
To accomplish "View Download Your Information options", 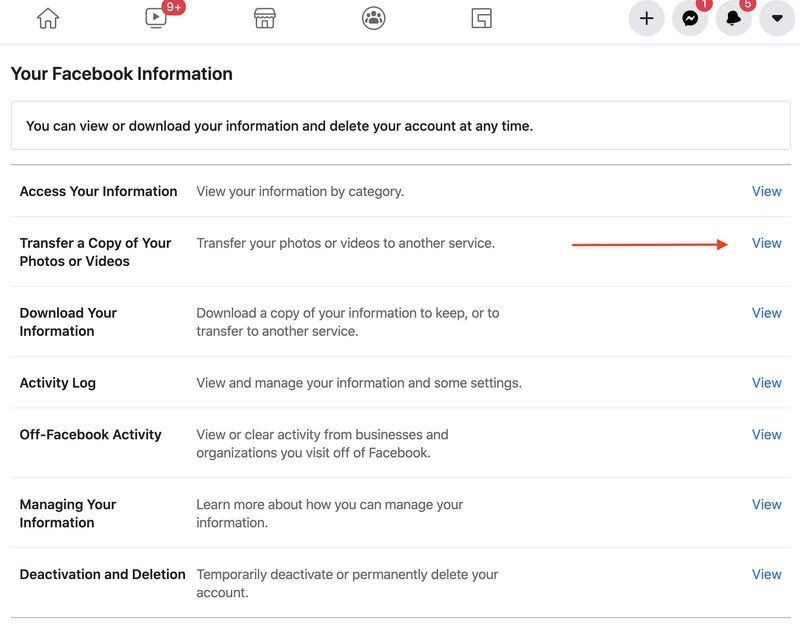I will pos(767,312).
